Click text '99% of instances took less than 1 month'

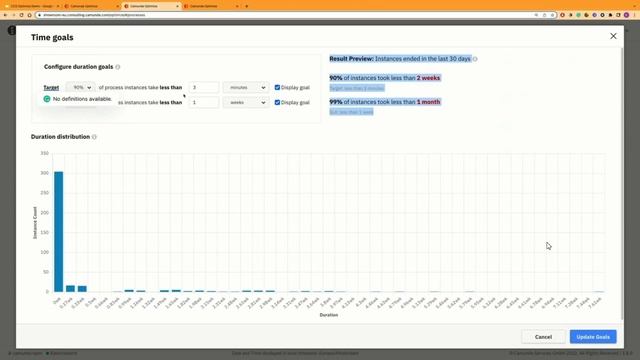[x=385, y=102]
